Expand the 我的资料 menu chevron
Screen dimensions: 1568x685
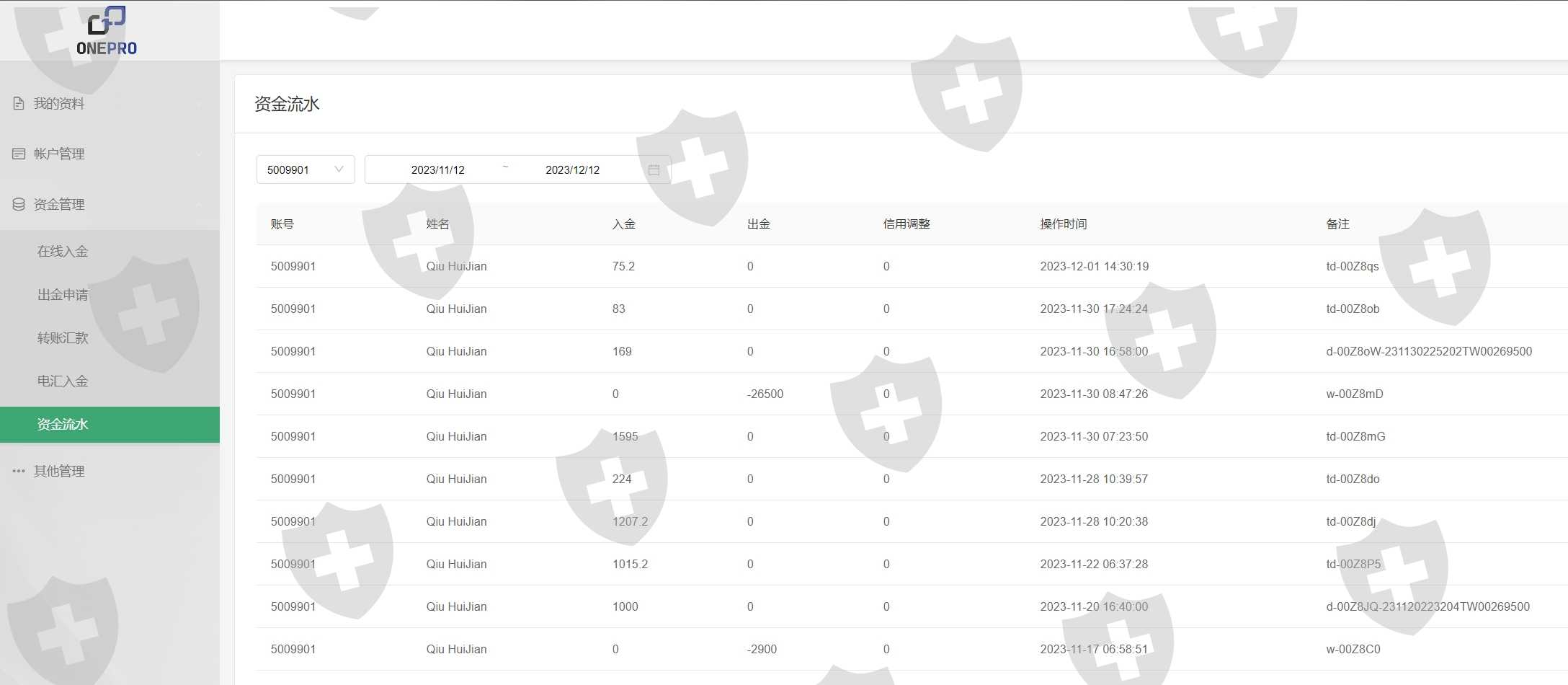coord(198,104)
